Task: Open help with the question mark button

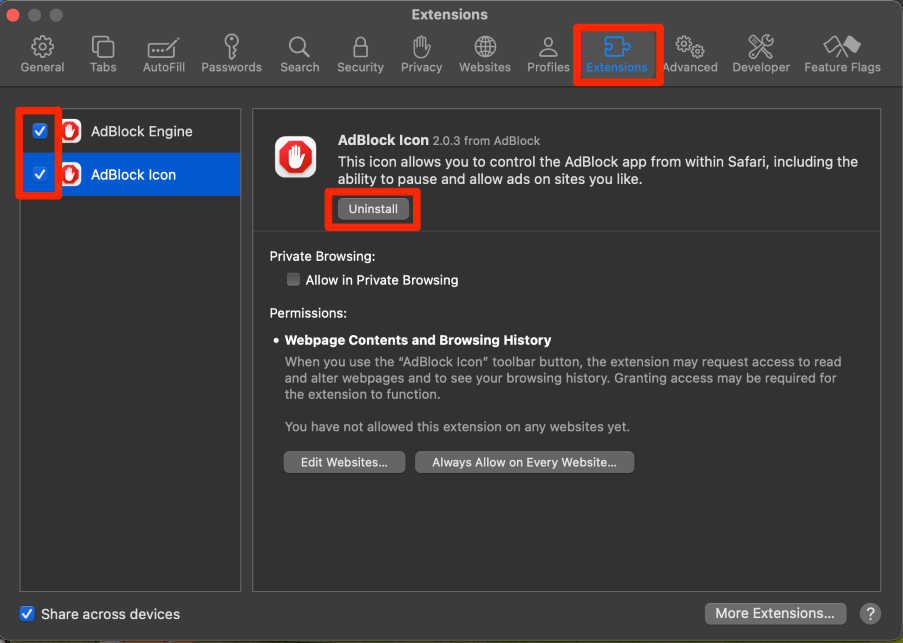Action: tap(870, 614)
